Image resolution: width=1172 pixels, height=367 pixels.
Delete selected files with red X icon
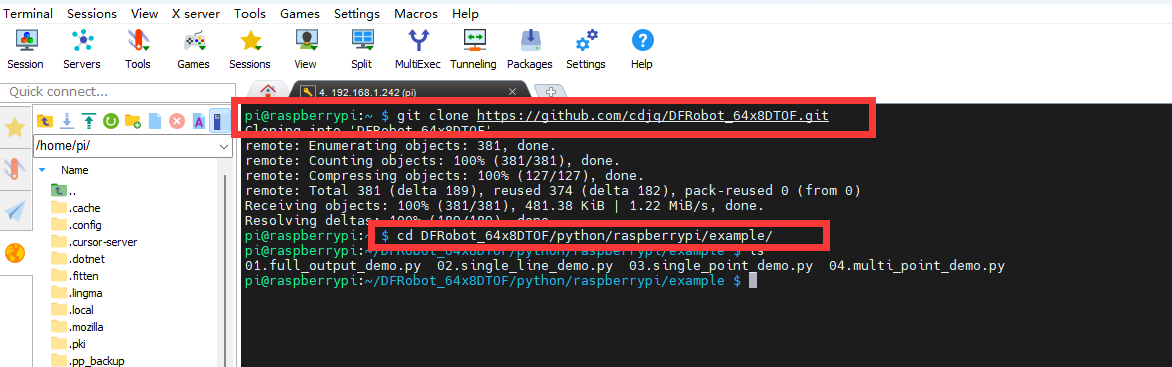click(x=177, y=120)
